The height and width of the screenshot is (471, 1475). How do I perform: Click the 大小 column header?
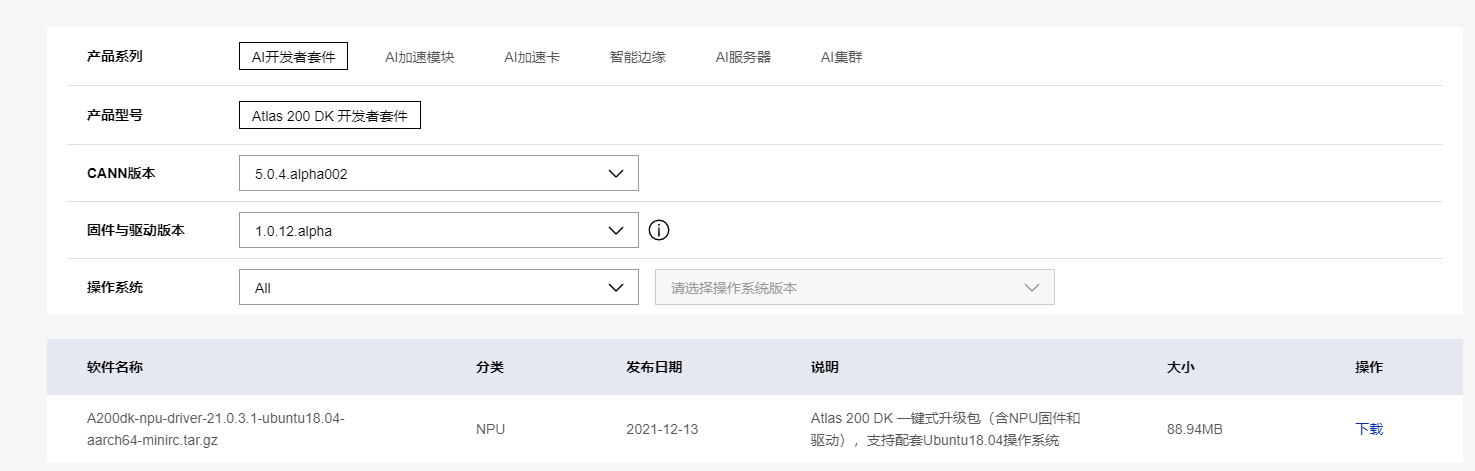[x=1181, y=367]
